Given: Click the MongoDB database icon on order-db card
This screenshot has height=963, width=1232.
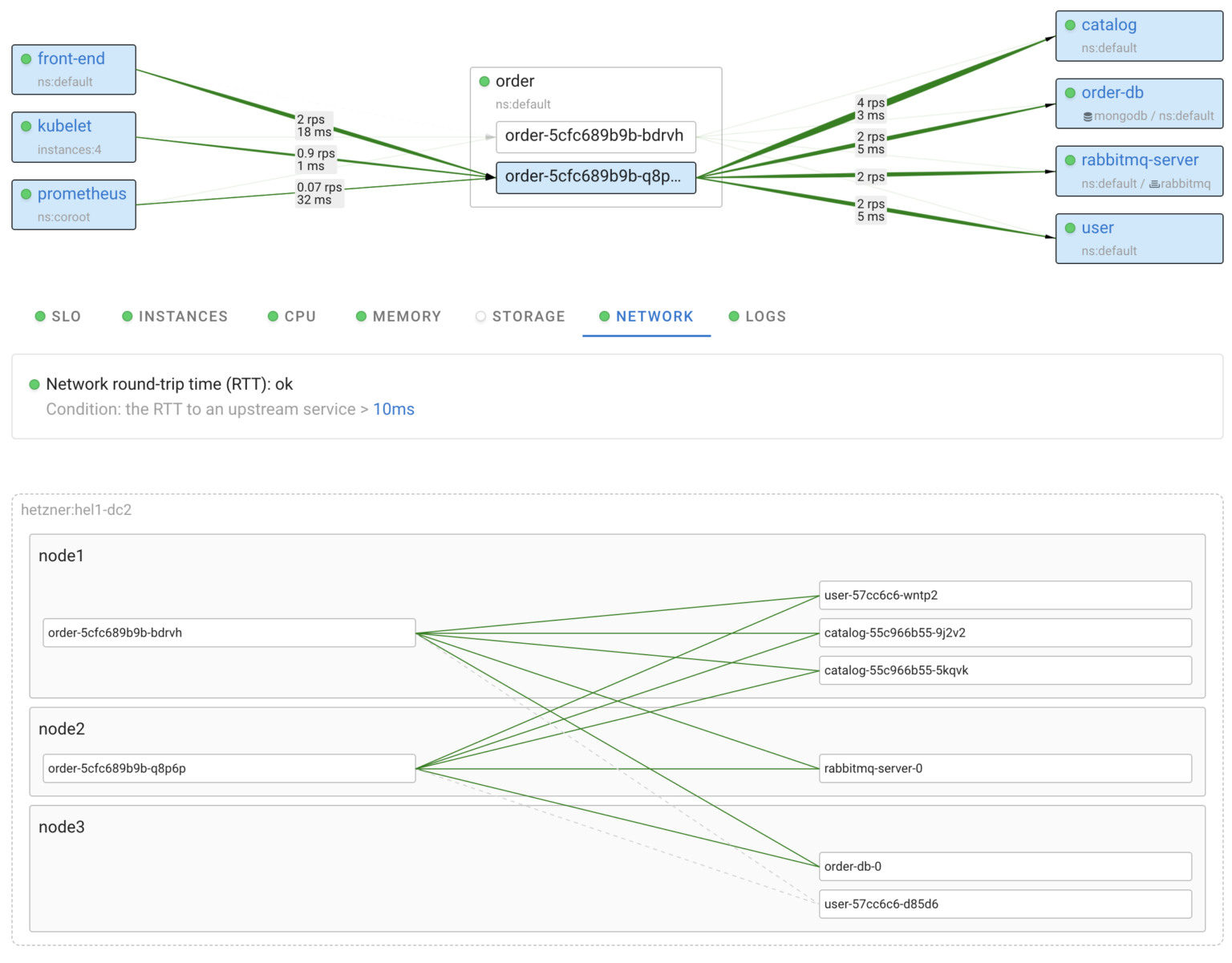Looking at the screenshot, I should click(1088, 116).
